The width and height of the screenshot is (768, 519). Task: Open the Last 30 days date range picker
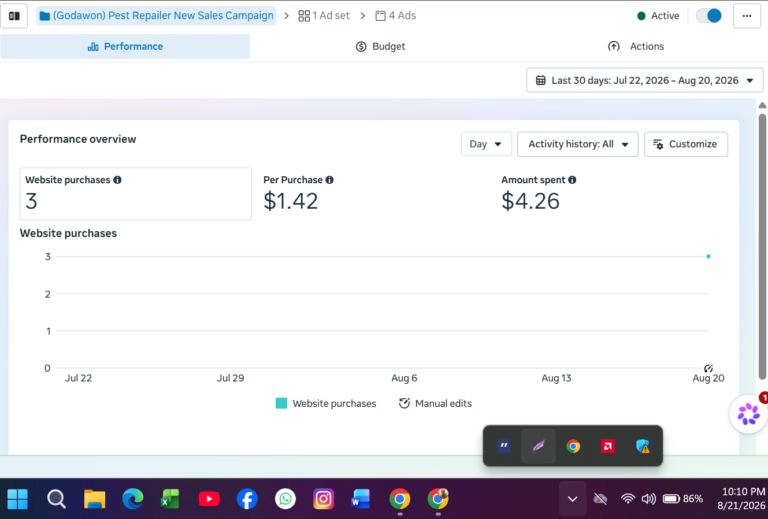point(645,80)
